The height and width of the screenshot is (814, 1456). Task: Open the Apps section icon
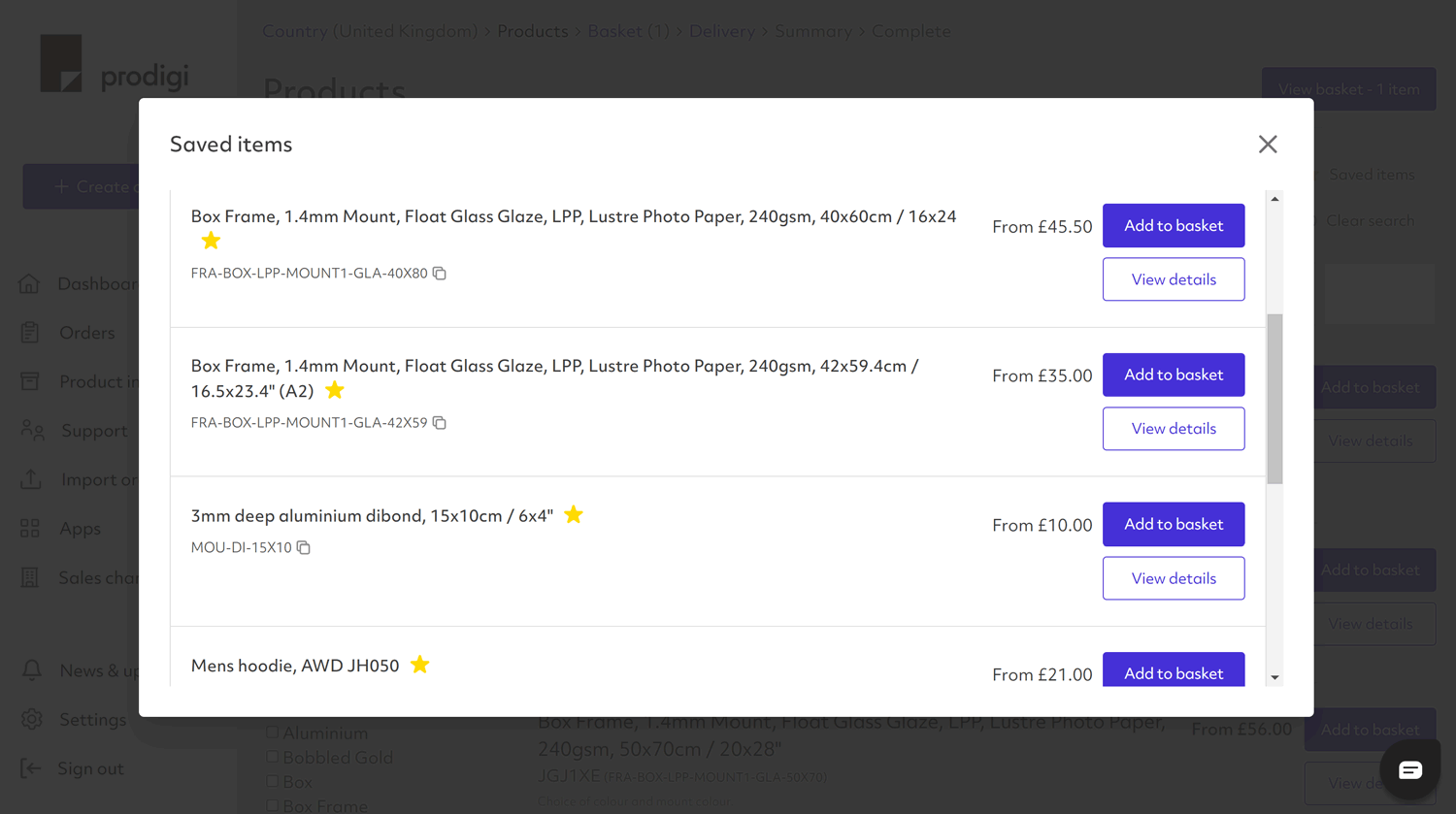coord(30,528)
